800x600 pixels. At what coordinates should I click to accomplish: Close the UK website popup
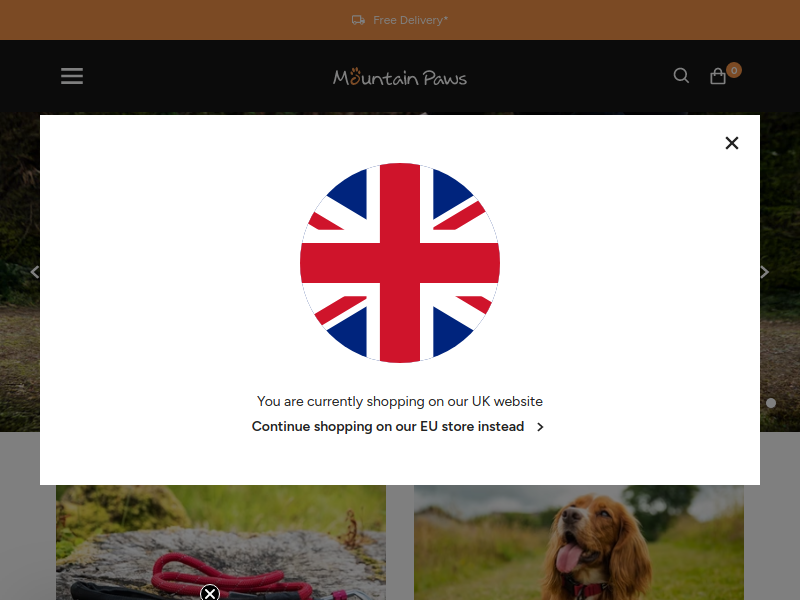point(732,143)
